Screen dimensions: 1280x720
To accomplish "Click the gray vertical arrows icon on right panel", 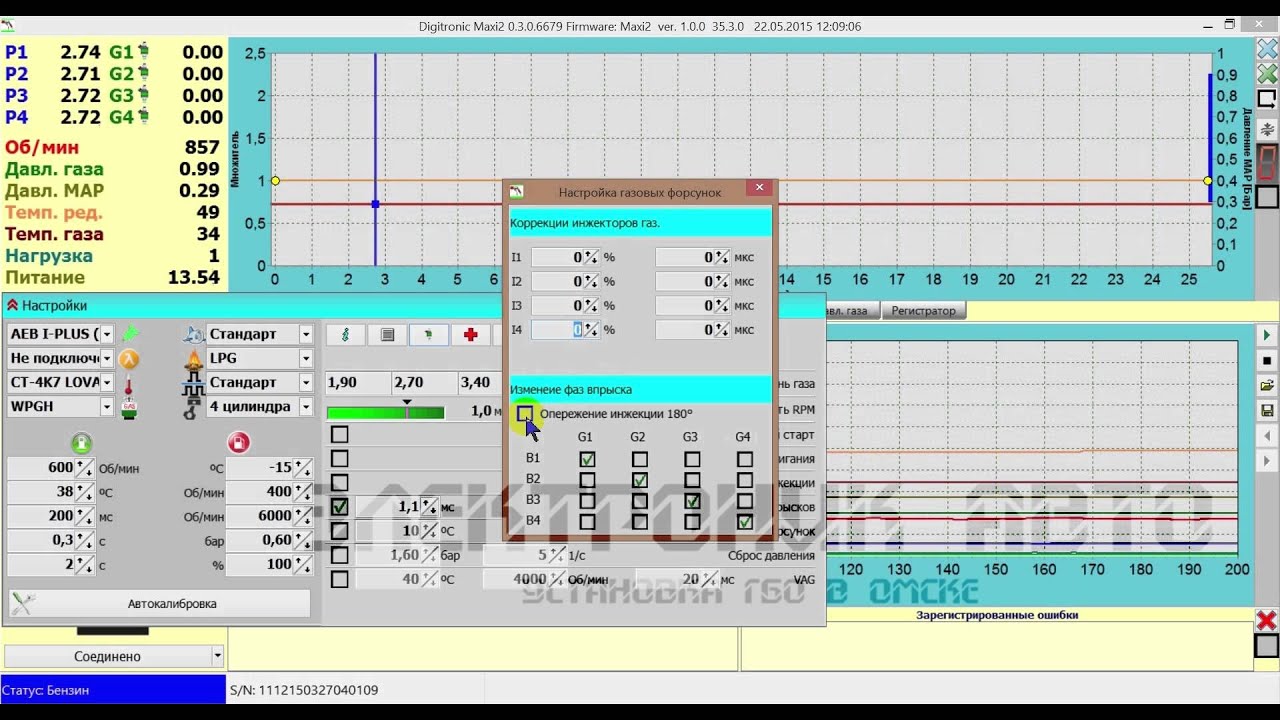I will point(1267,129).
